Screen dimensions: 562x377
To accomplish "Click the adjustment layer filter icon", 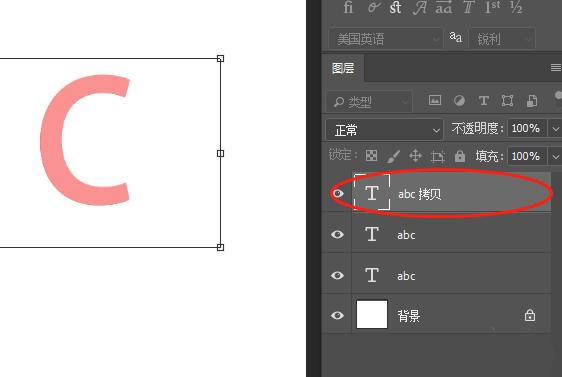I will coord(459,101).
